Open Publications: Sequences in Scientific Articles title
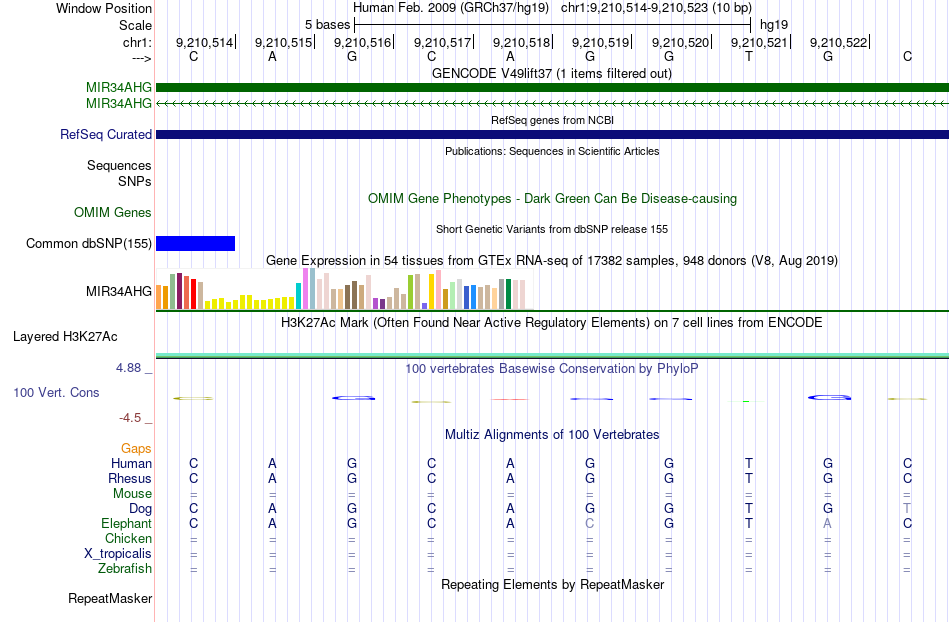Viewport: 950px width, 622px height. point(552,151)
